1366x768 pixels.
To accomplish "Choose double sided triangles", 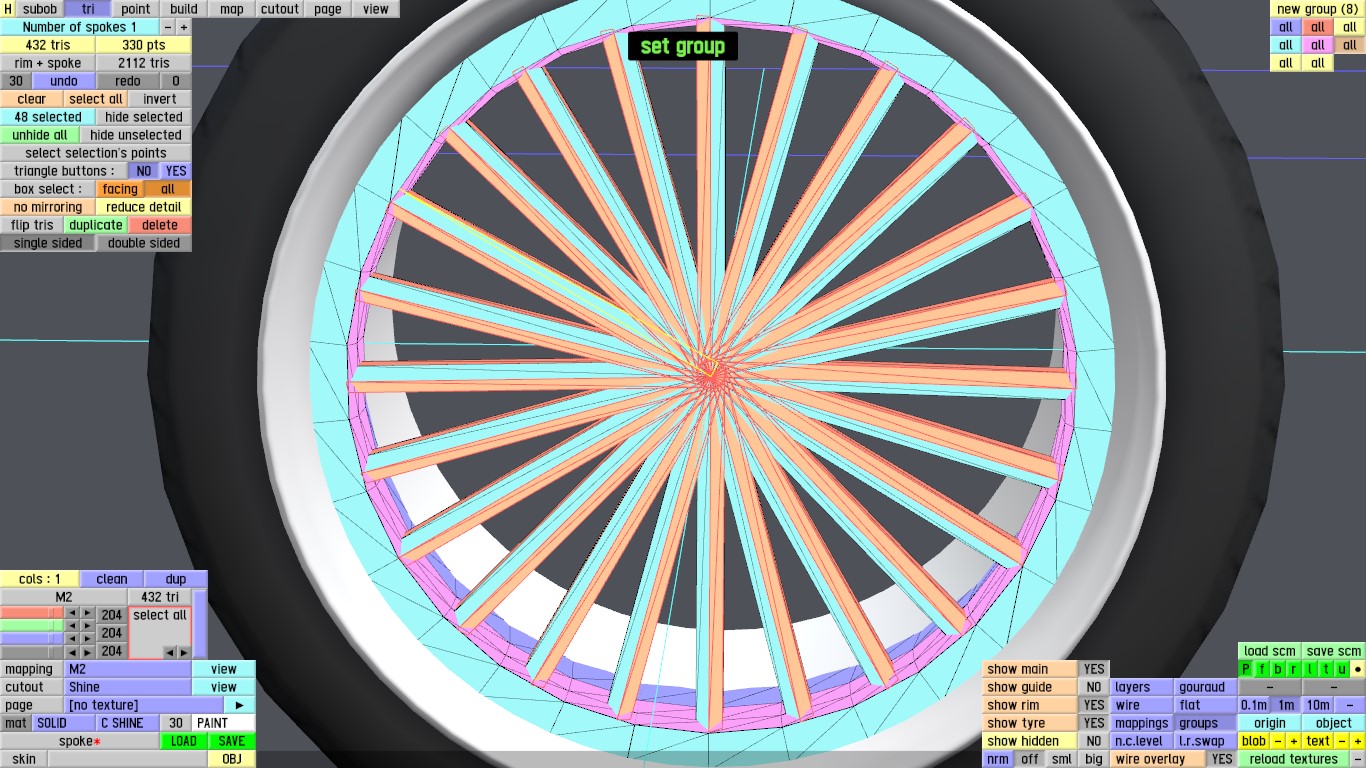I will pos(144,243).
